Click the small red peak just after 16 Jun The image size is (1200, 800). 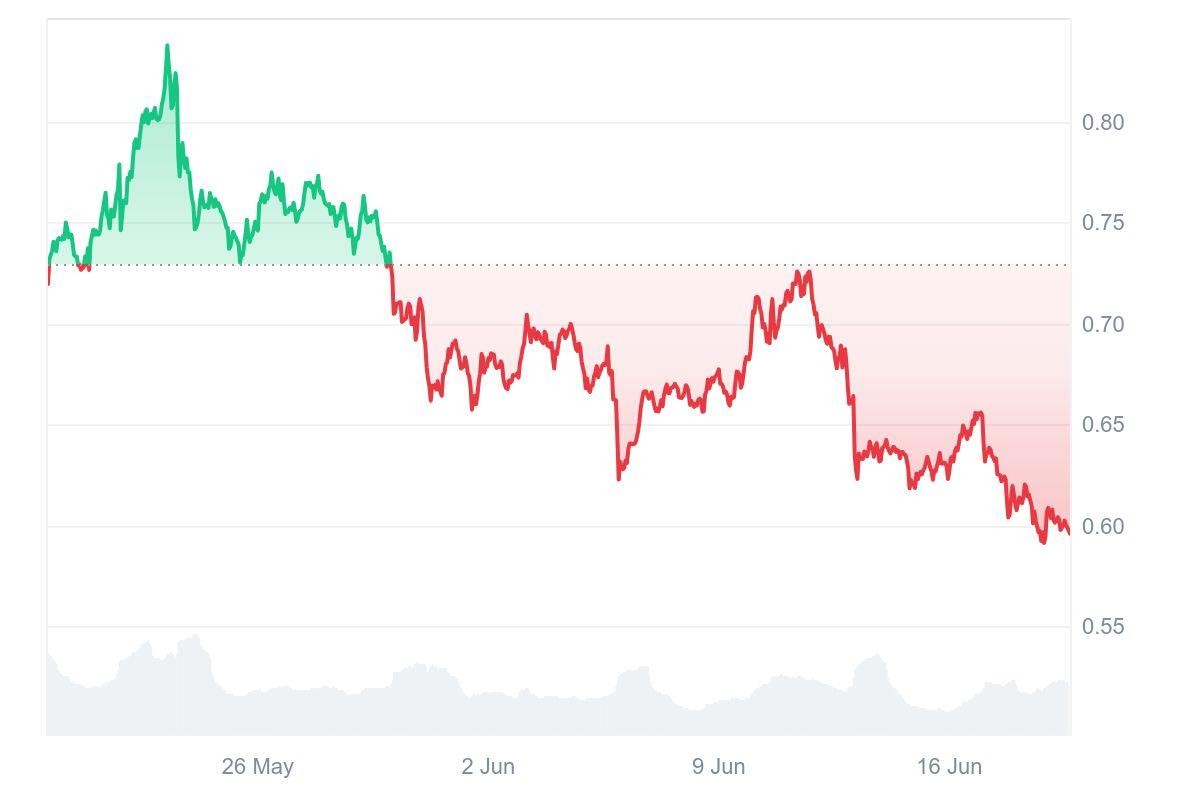click(978, 413)
